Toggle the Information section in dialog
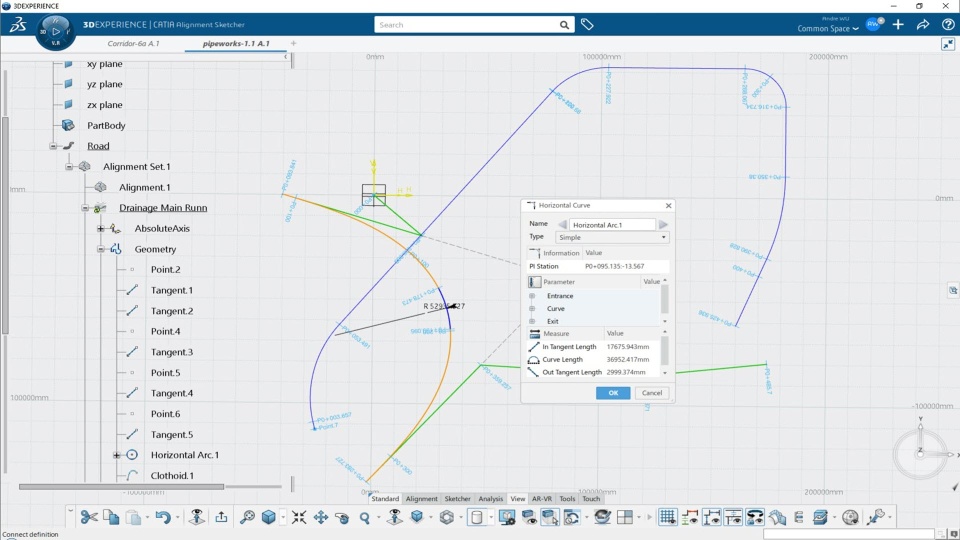 point(534,253)
